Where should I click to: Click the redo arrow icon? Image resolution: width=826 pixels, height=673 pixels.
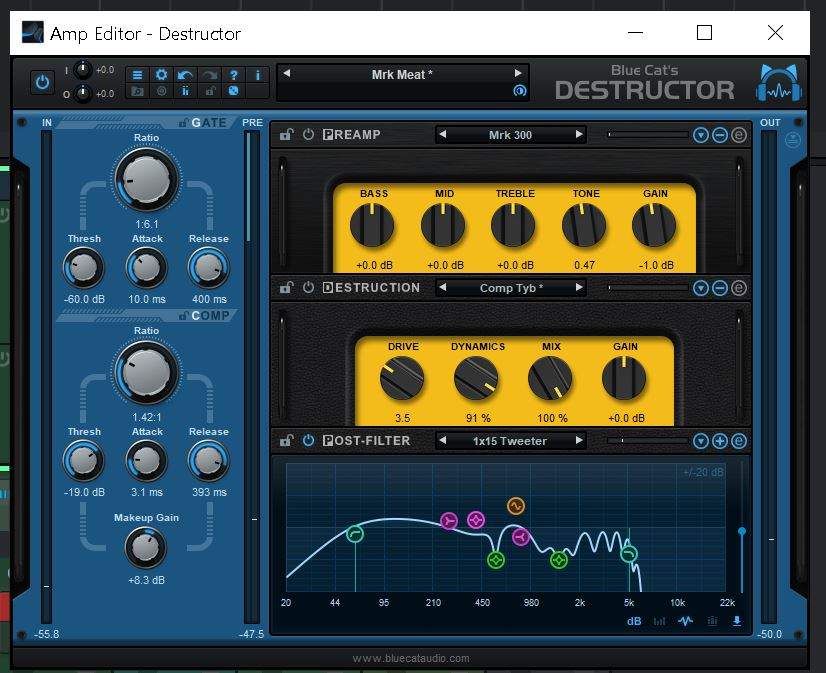[210, 75]
